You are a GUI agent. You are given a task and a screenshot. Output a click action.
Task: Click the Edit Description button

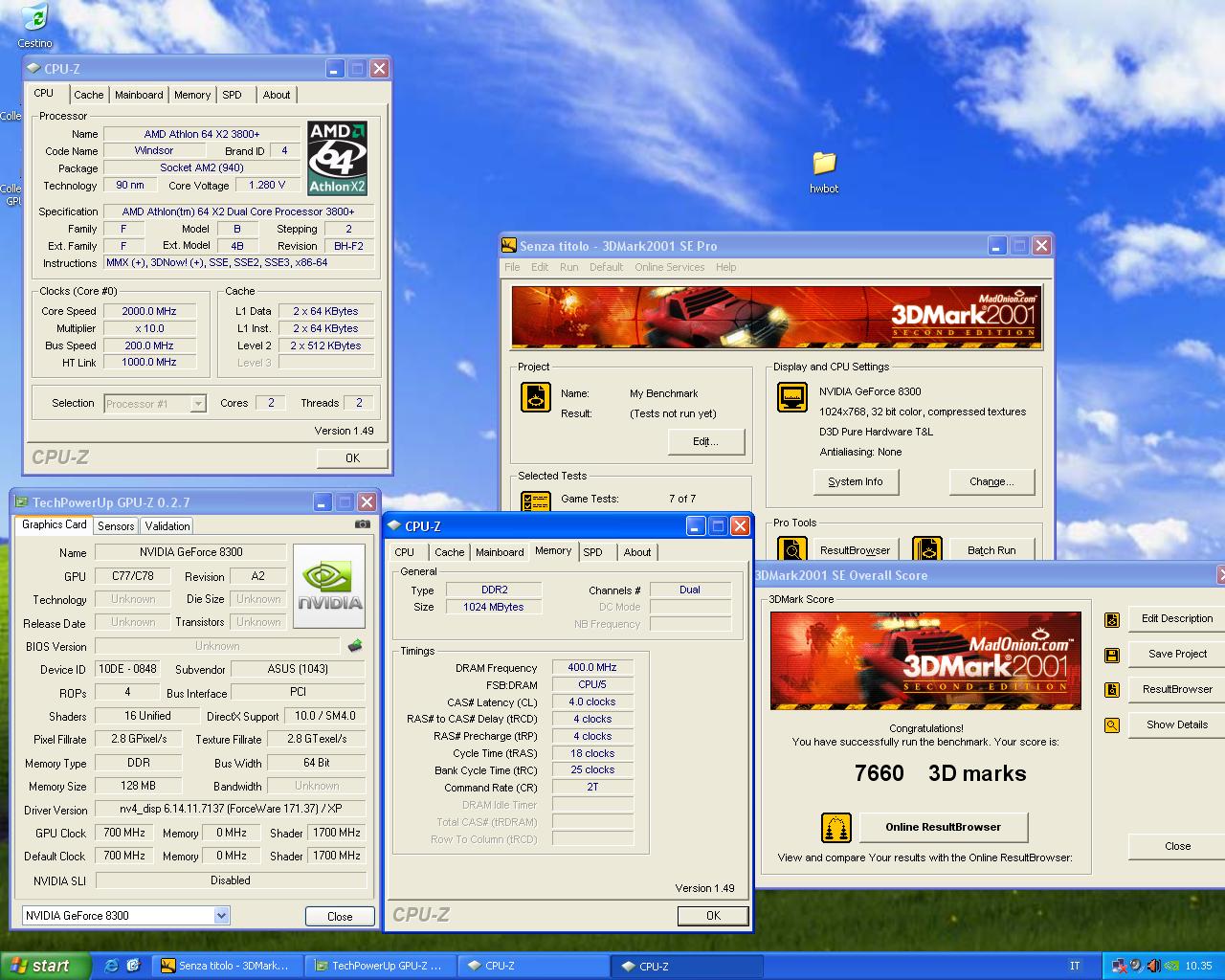1177,618
